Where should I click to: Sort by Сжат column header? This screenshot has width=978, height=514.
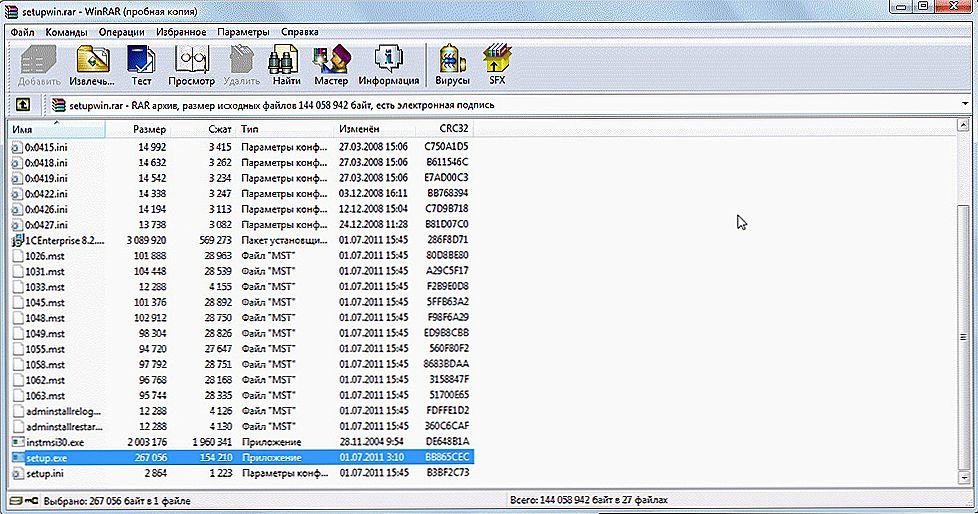203,129
